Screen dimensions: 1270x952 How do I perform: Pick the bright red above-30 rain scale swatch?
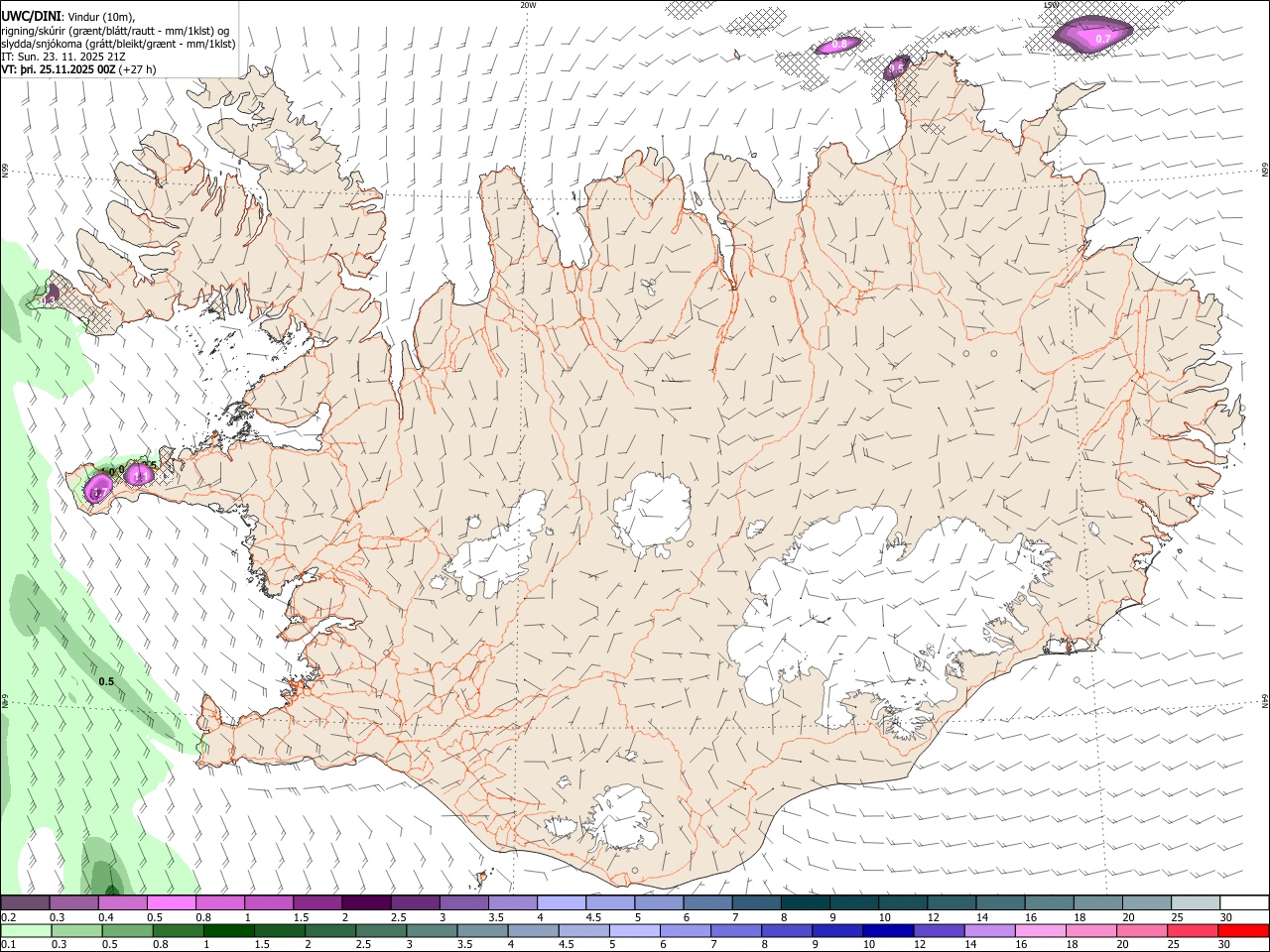pos(1244,930)
